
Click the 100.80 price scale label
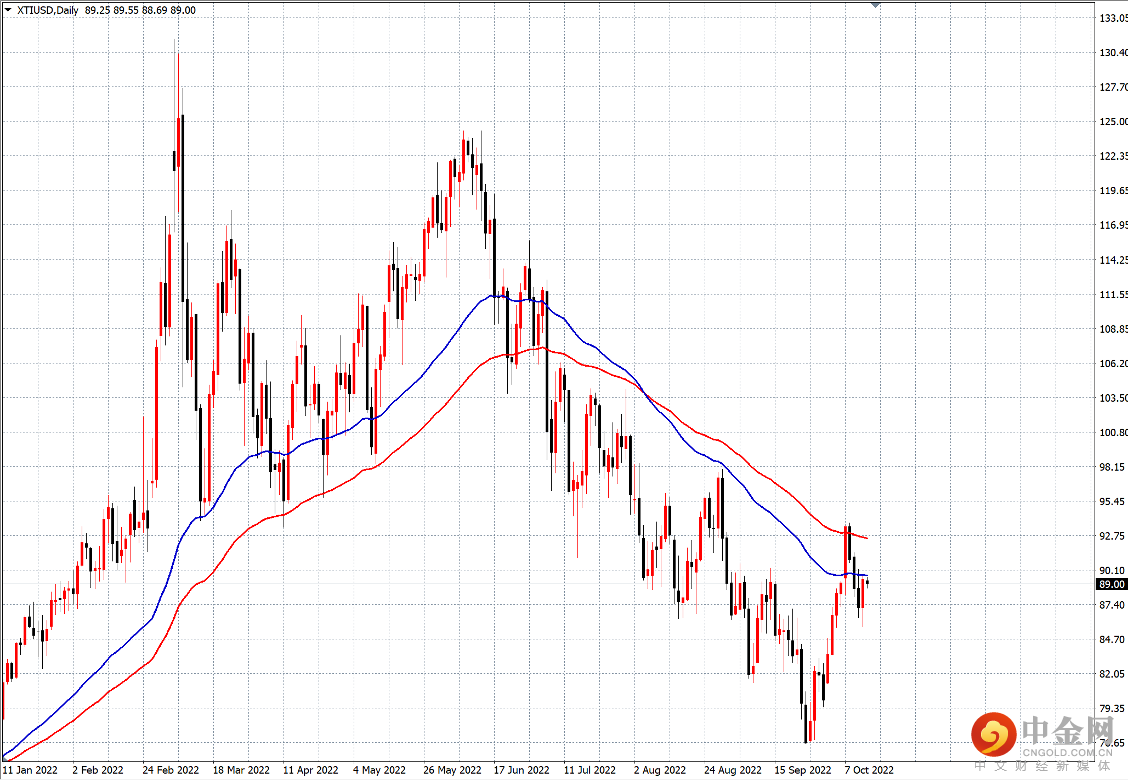tap(1114, 432)
